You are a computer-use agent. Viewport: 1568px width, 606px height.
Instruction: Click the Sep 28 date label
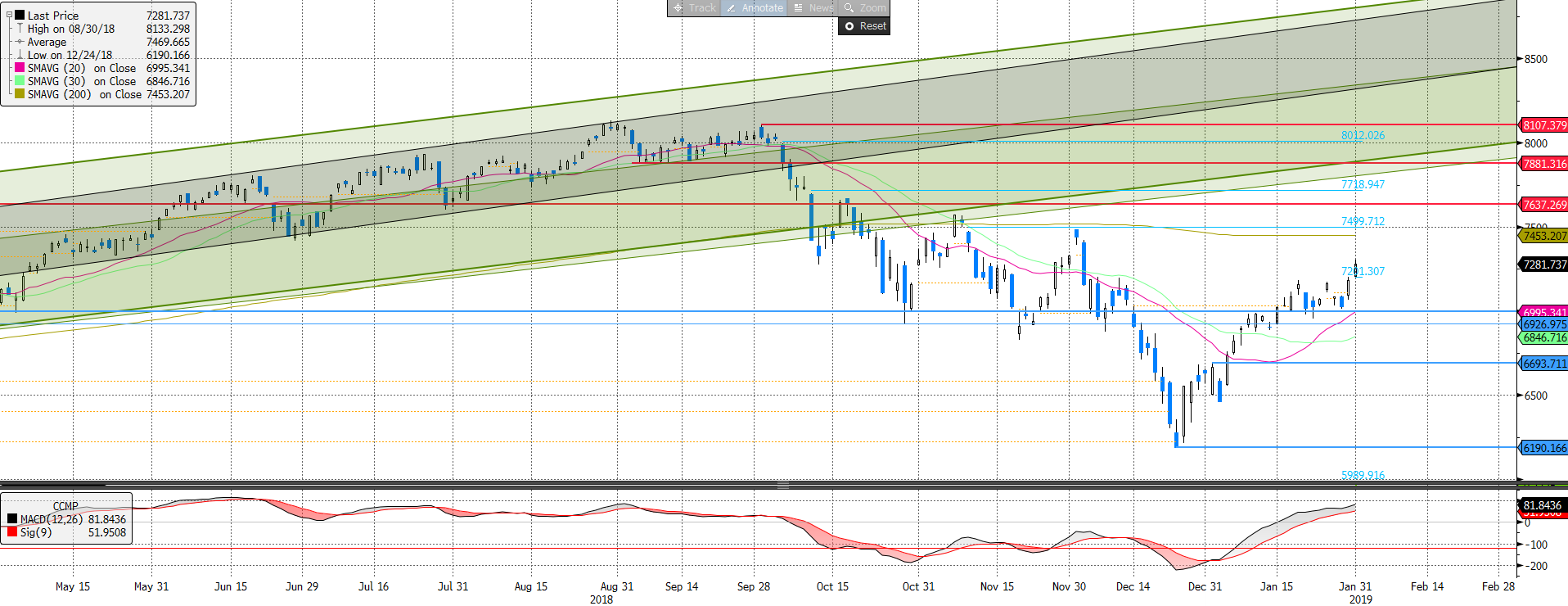(x=754, y=586)
